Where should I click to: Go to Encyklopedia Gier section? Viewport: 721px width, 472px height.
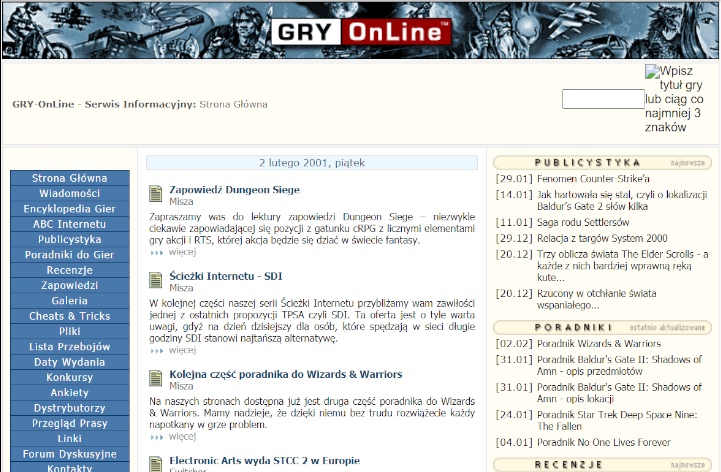[69, 208]
